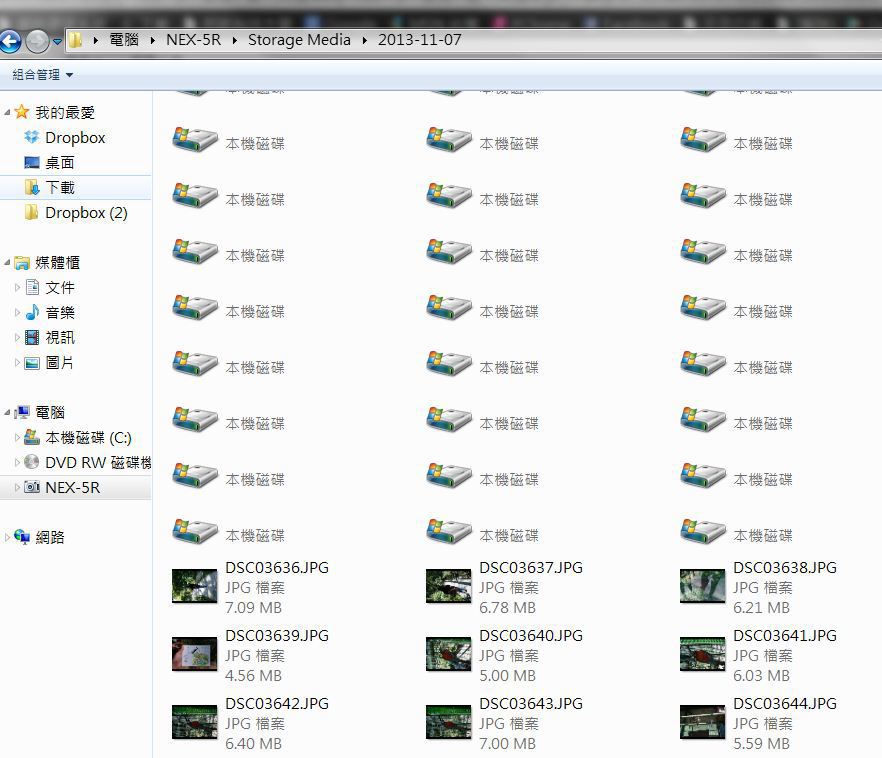Open the Dropbox (2) folder in favorites

85,213
